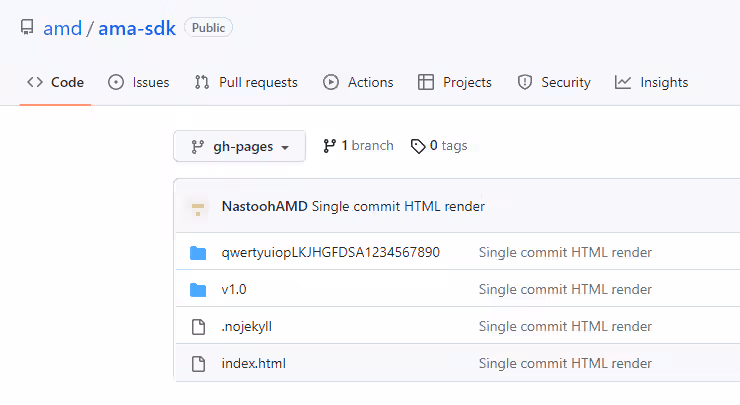
Task: Click the Issues circle-dot icon
Action: click(116, 82)
